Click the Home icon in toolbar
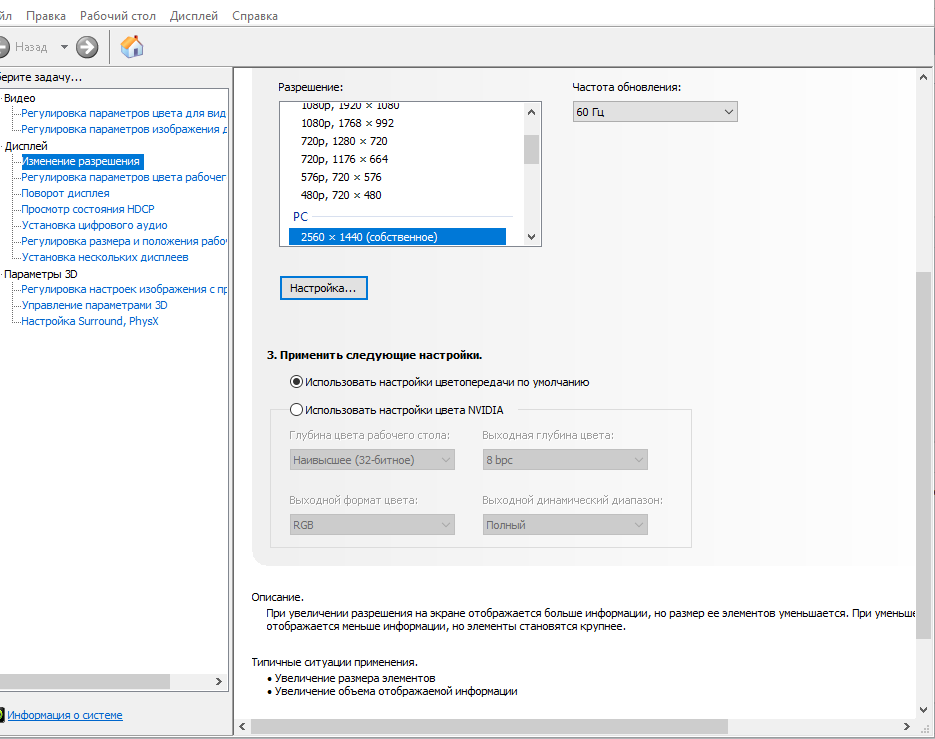 [x=132, y=47]
